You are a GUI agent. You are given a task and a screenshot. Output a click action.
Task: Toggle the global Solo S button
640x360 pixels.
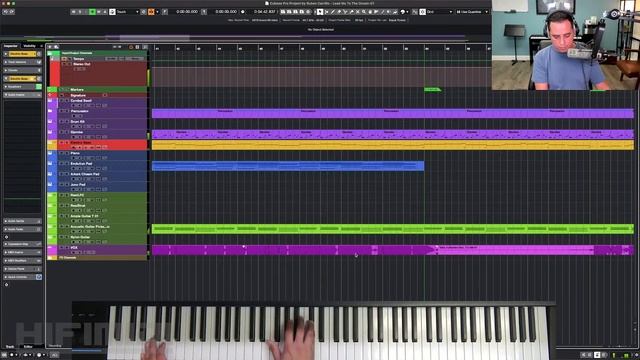80,12
